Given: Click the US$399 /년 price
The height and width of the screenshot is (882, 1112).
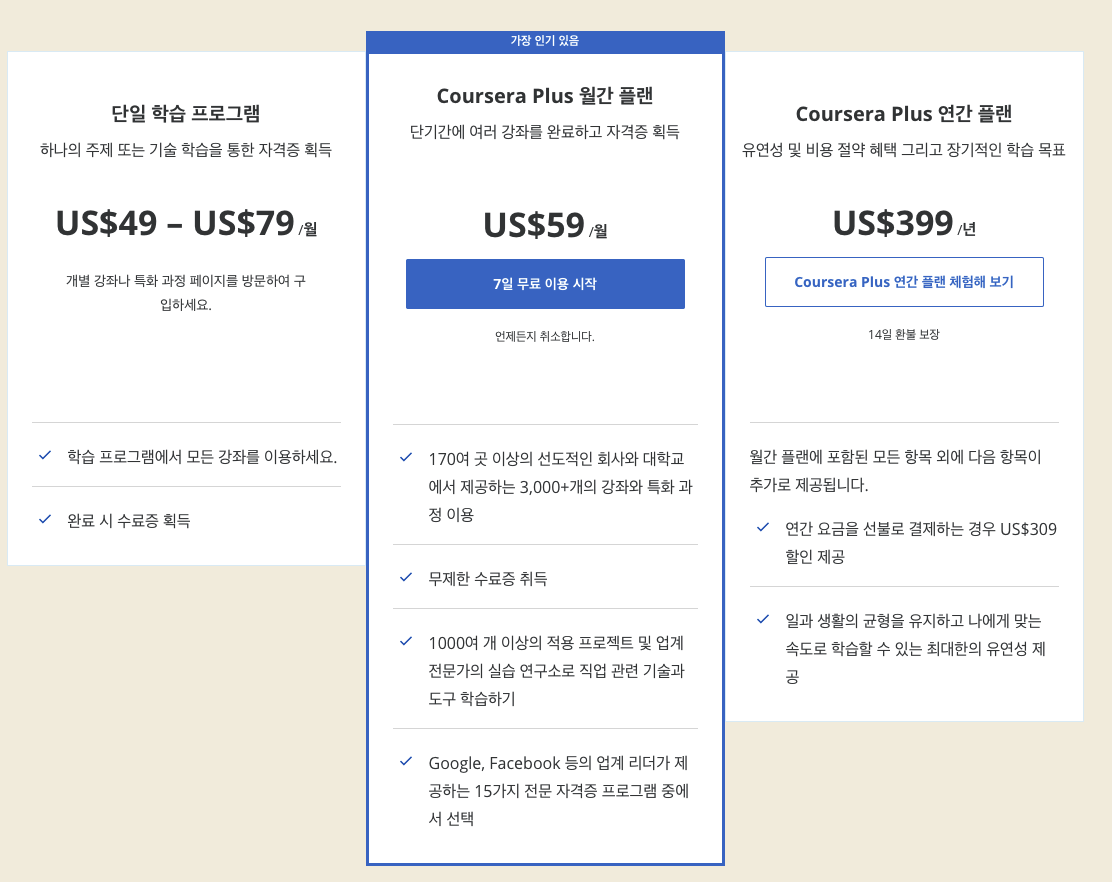Looking at the screenshot, I should [x=904, y=223].
